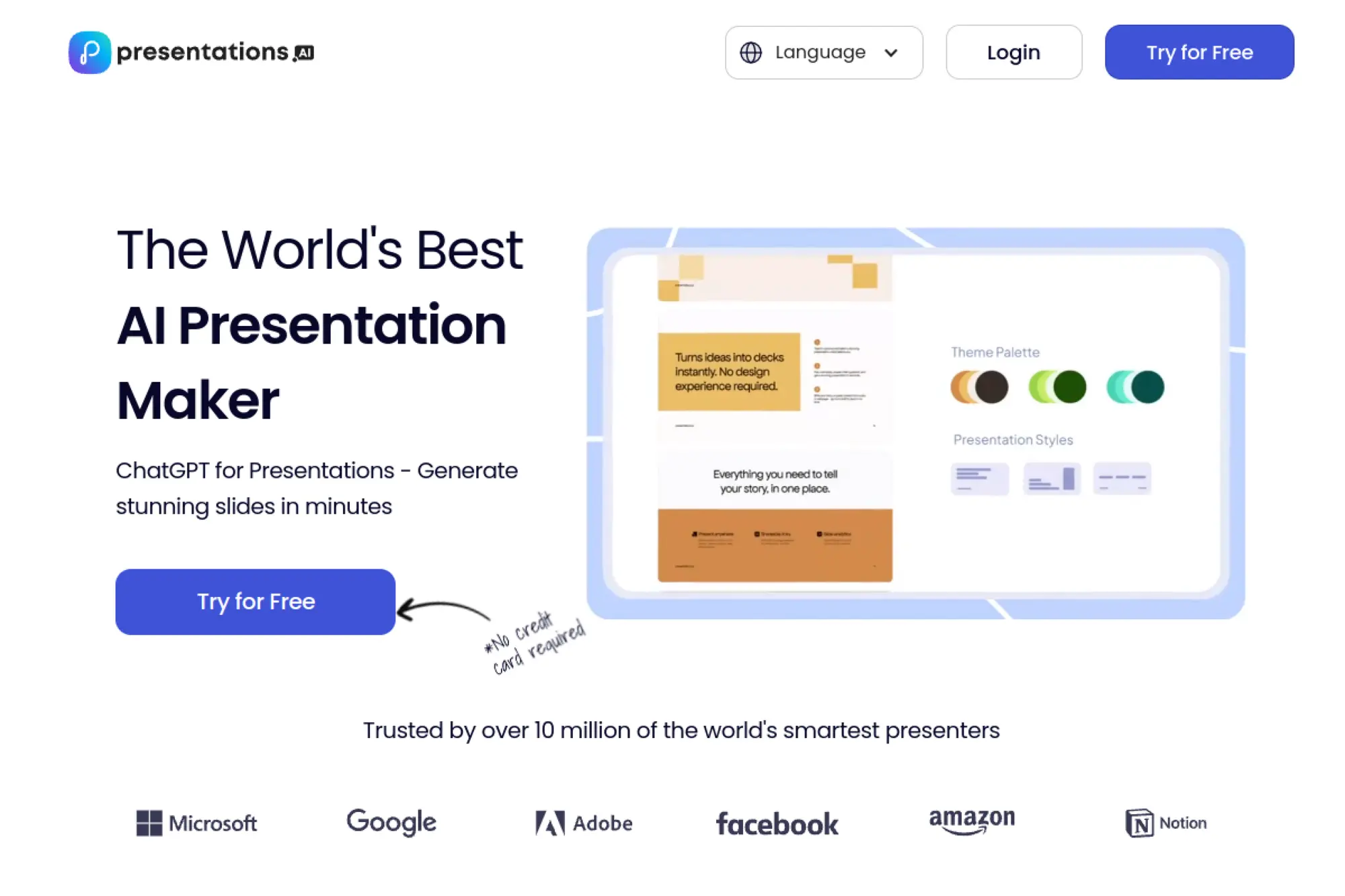Click the Amazon logo
This screenshot has height=896, width=1345.
click(x=972, y=821)
